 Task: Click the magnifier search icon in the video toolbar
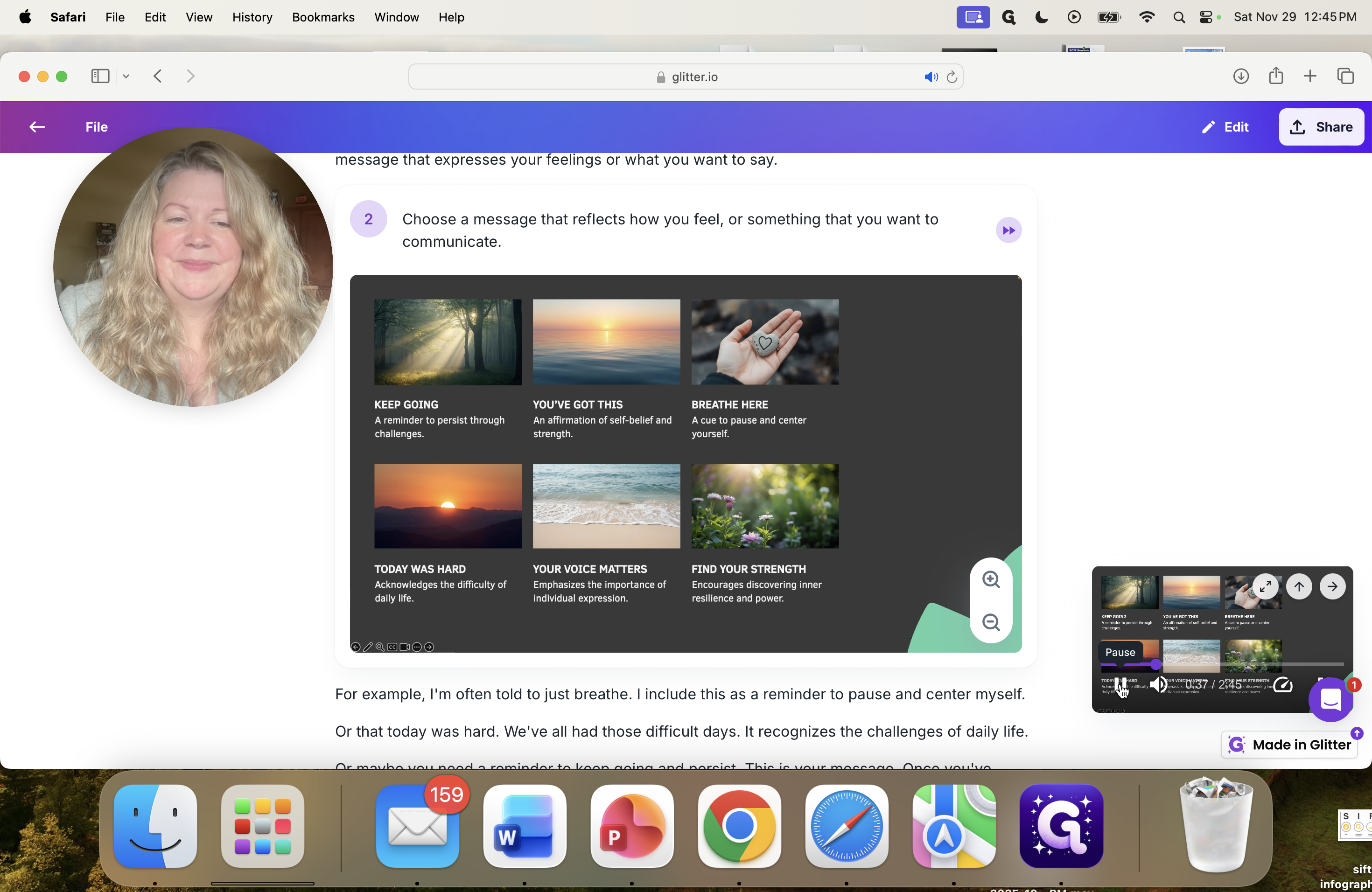click(380, 647)
